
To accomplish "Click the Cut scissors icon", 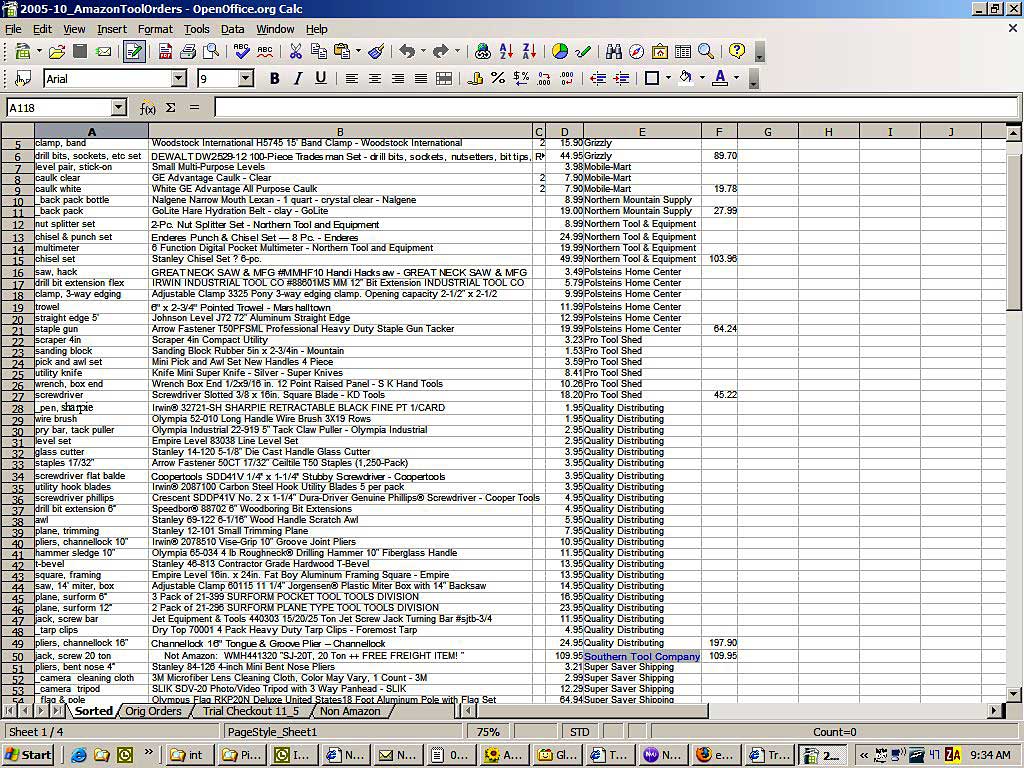I will click(x=295, y=52).
